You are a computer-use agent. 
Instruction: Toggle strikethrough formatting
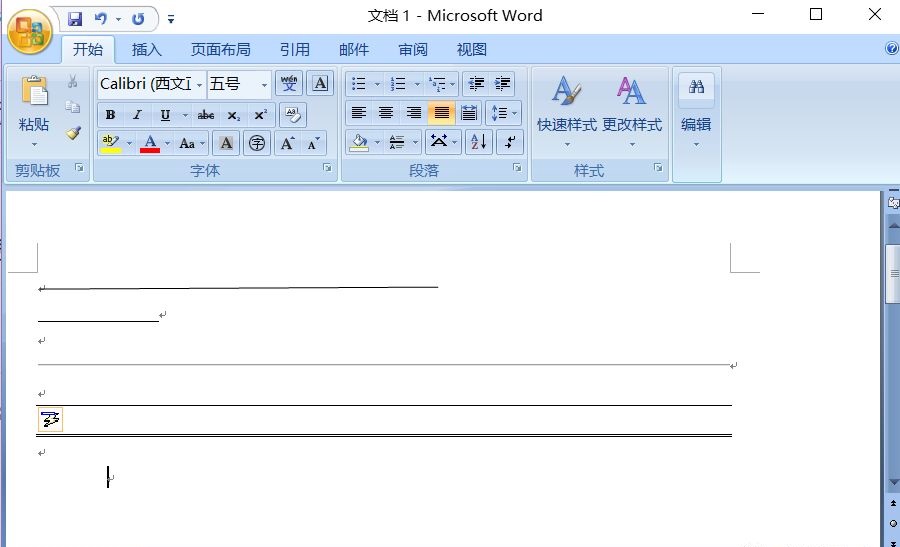pos(206,115)
